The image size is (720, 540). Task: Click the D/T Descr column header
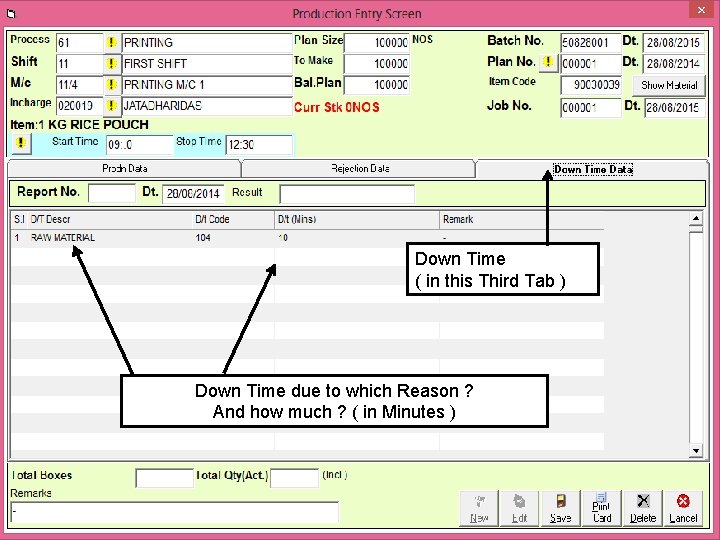tap(110, 219)
